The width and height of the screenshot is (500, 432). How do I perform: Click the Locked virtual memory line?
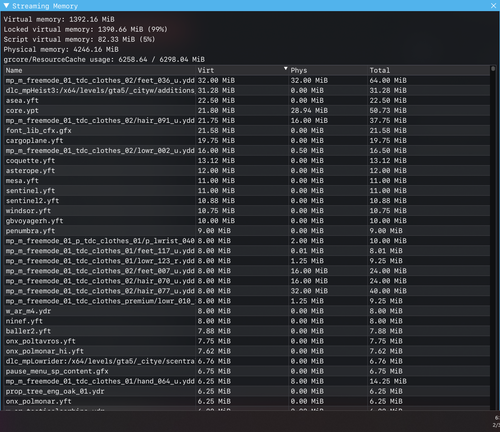pos(86,29)
